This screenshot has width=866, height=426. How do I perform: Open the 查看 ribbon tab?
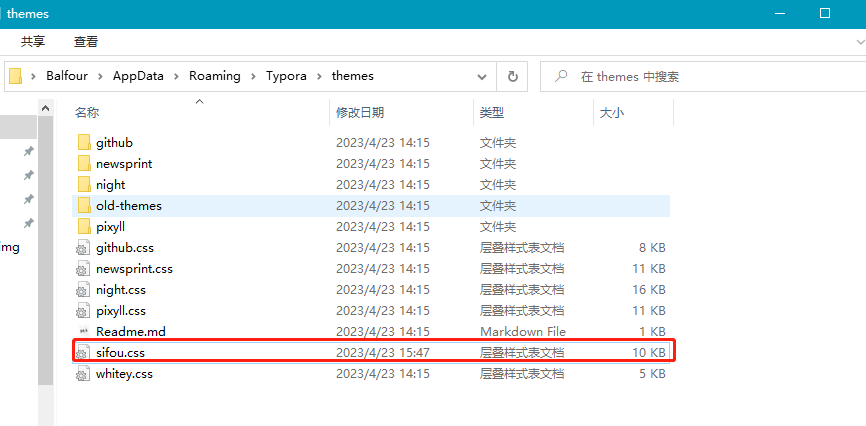[86, 41]
